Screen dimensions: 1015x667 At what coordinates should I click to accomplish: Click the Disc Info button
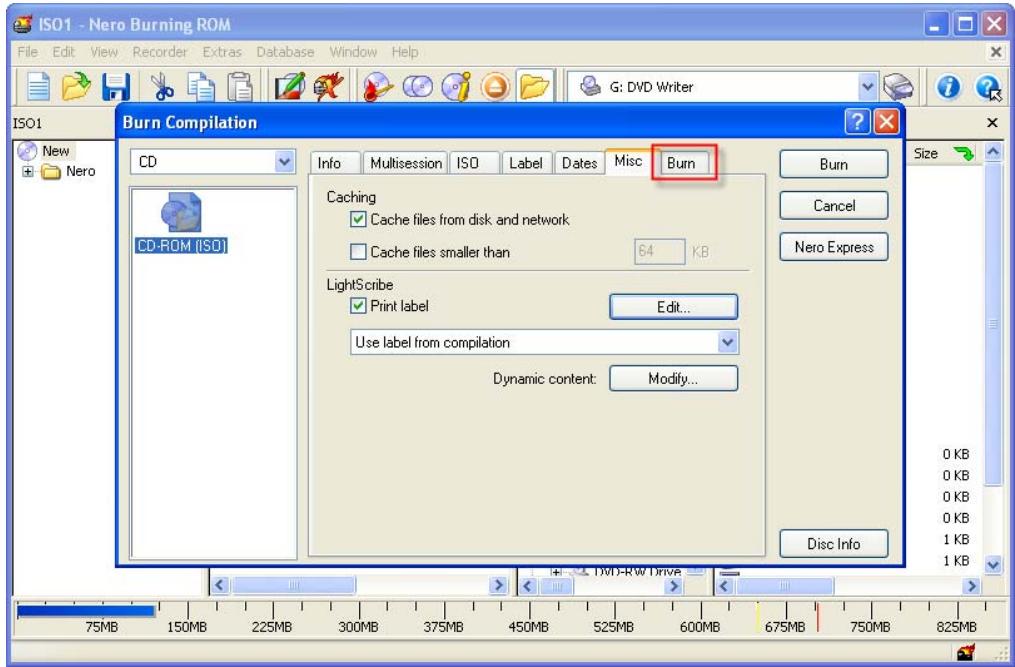(834, 544)
